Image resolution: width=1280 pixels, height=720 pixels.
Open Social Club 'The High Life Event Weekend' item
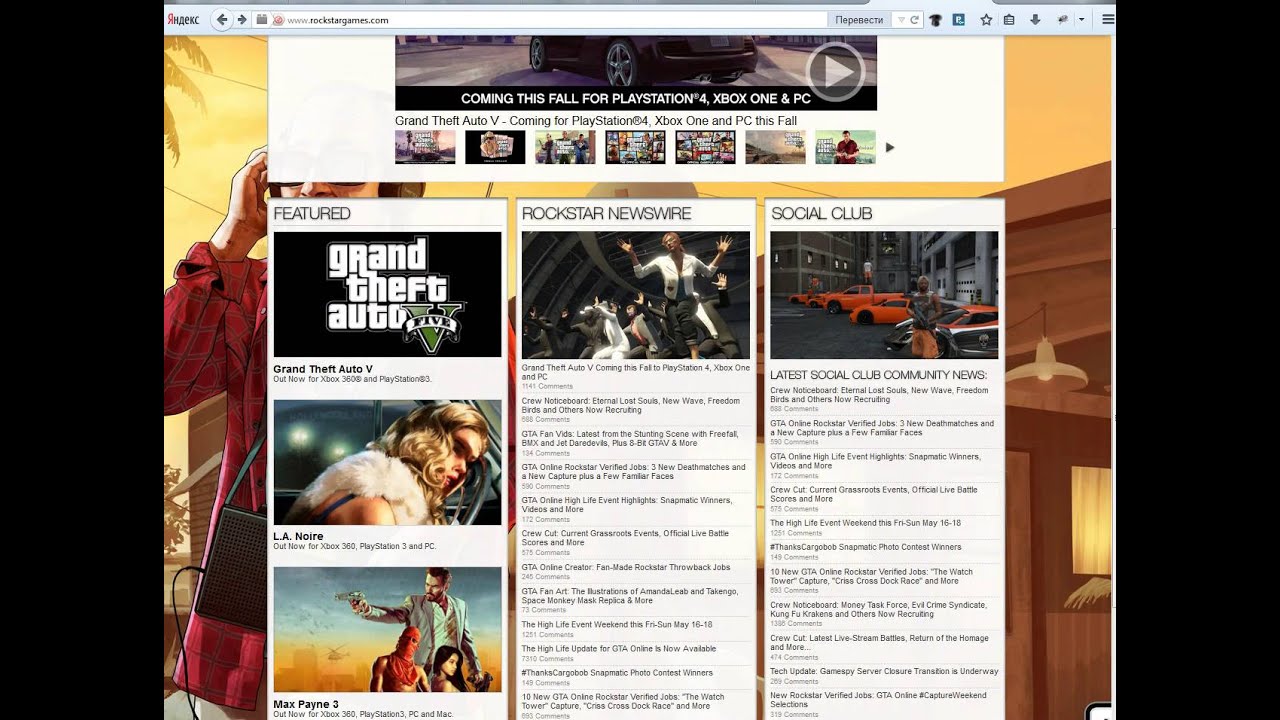(865, 523)
